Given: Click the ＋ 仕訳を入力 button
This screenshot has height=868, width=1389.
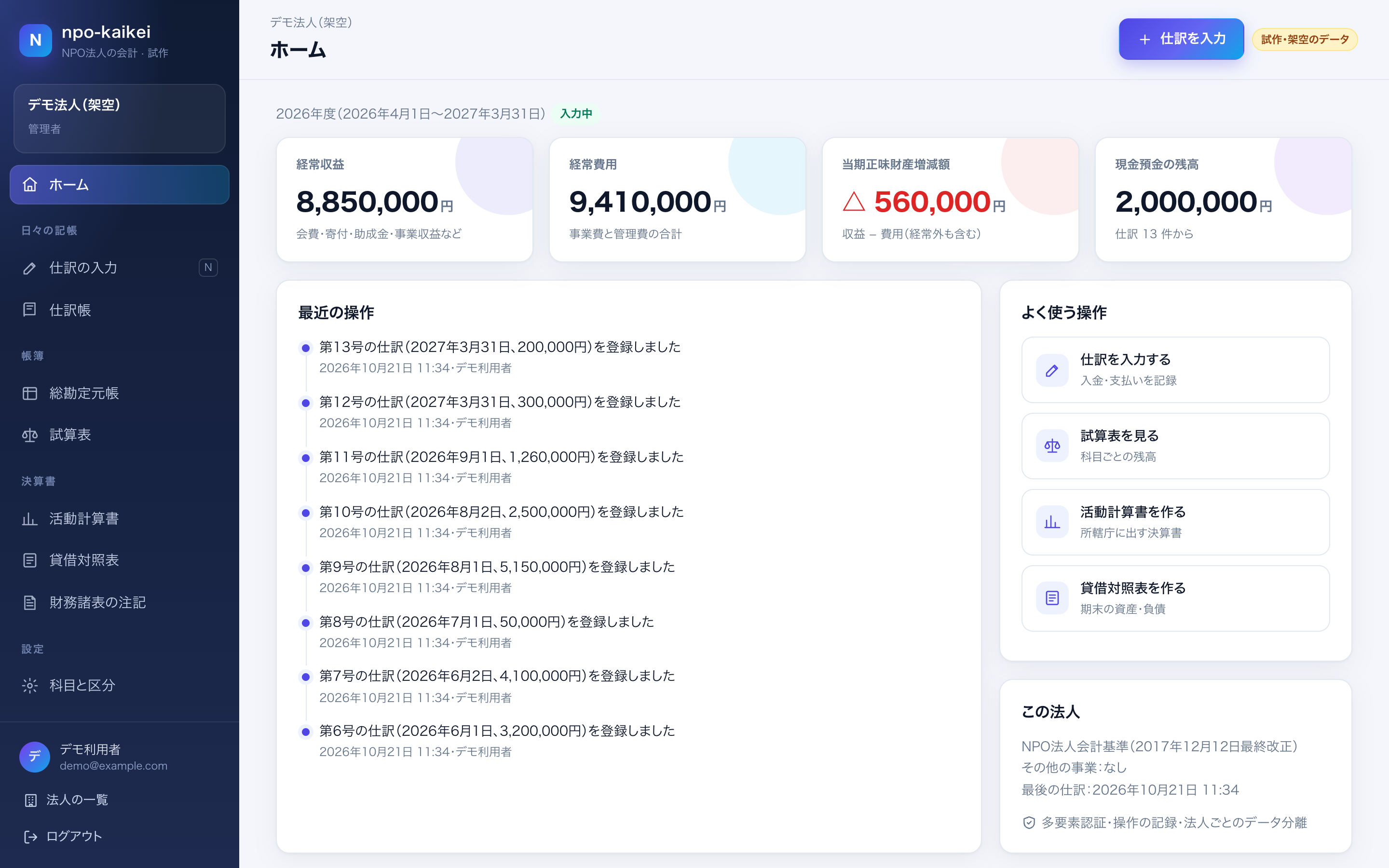Looking at the screenshot, I should coord(1181,39).
